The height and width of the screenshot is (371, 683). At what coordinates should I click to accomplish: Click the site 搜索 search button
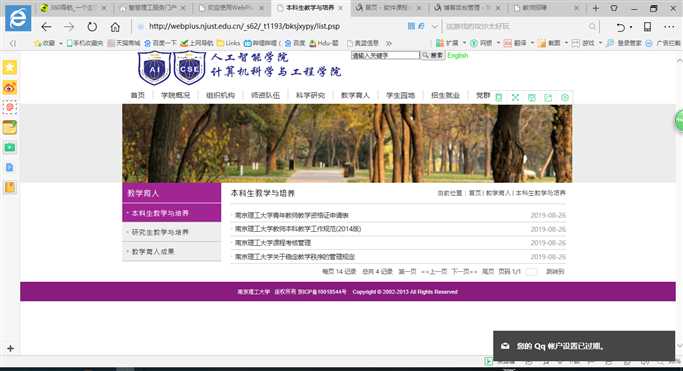[433, 56]
